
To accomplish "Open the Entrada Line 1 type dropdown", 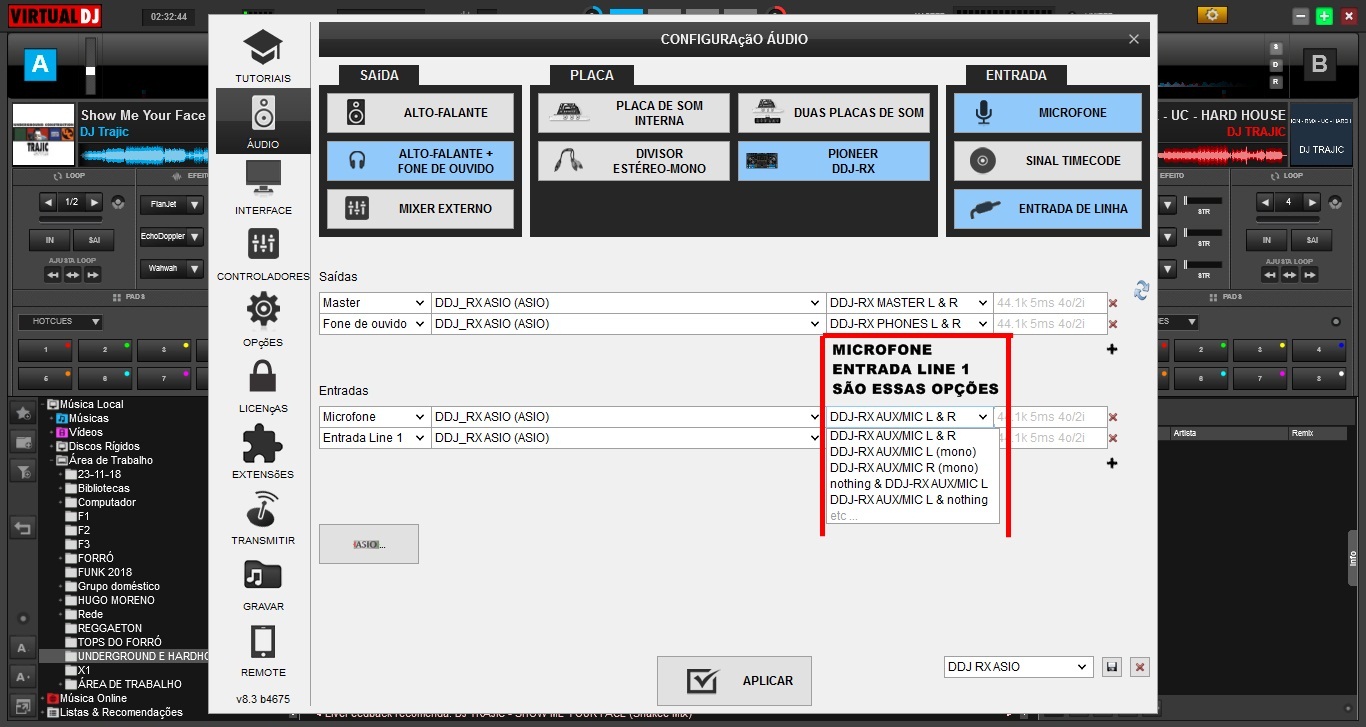I will 374,438.
